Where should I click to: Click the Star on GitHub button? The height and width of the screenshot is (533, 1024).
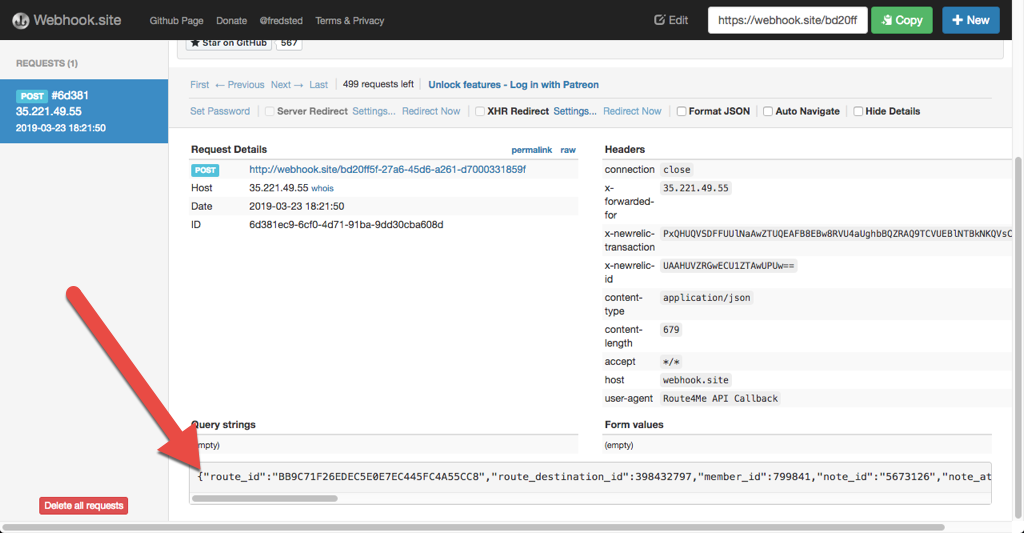[229, 43]
